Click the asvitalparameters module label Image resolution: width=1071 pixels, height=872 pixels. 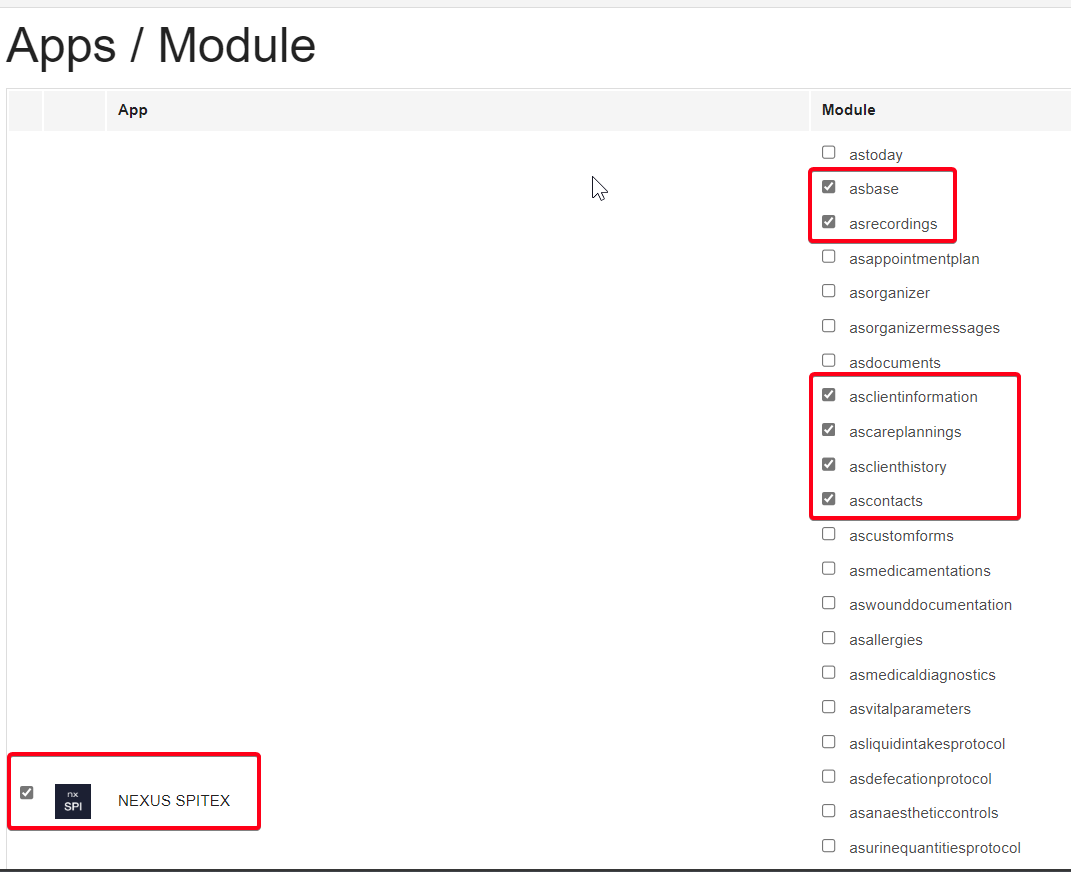click(909, 709)
